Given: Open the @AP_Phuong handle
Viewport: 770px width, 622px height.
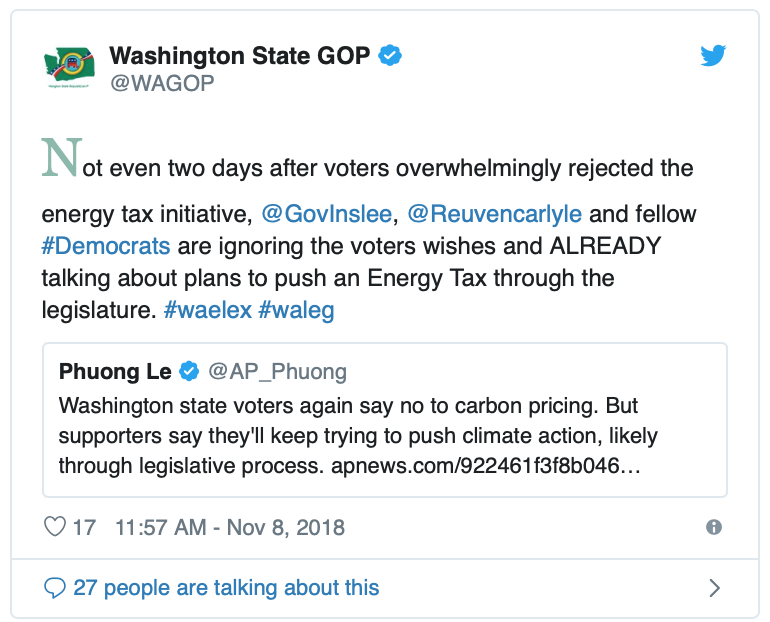Looking at the screenshot, I should point(277,372).
